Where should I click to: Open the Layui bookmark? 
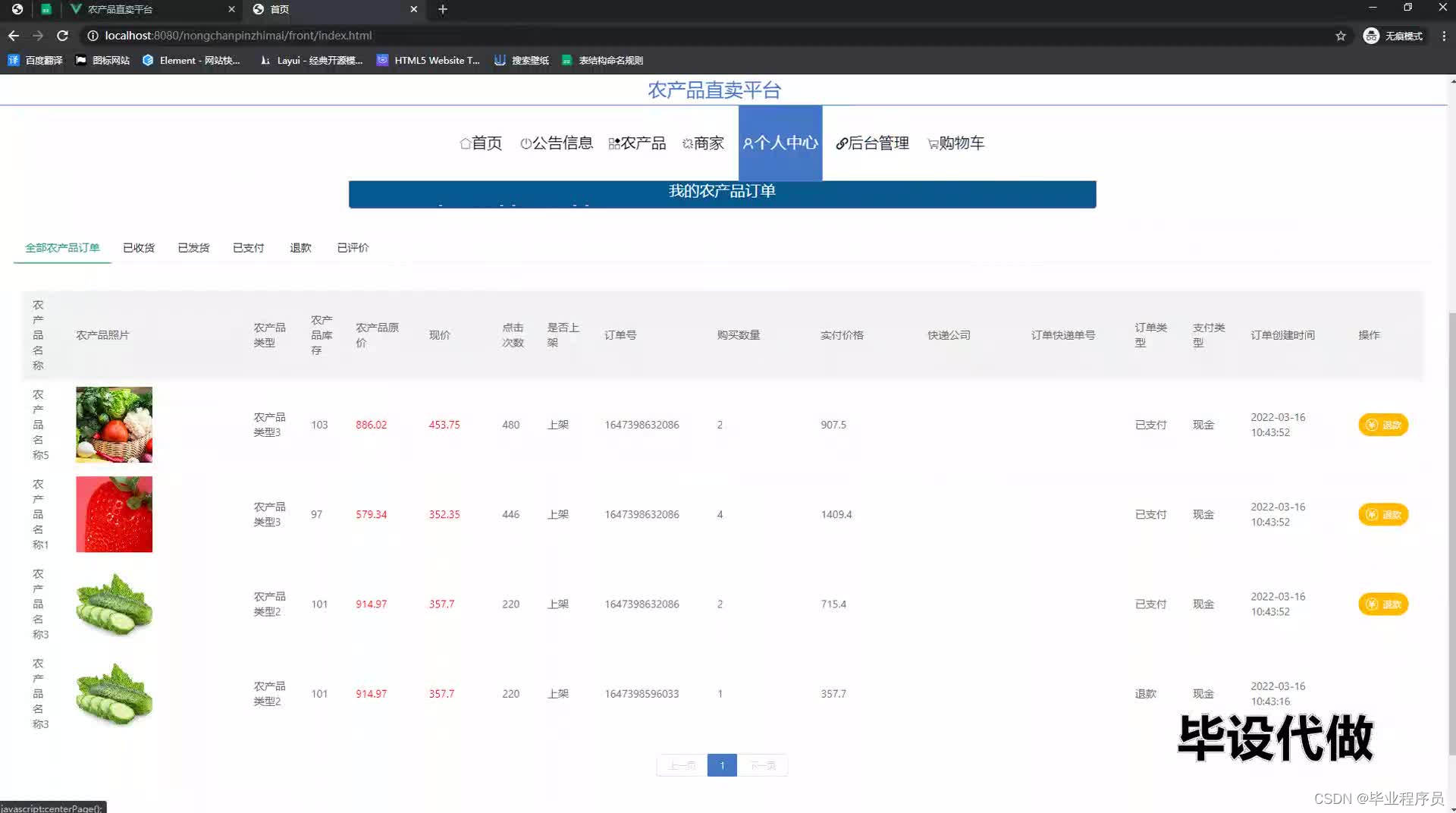(311, 60)
